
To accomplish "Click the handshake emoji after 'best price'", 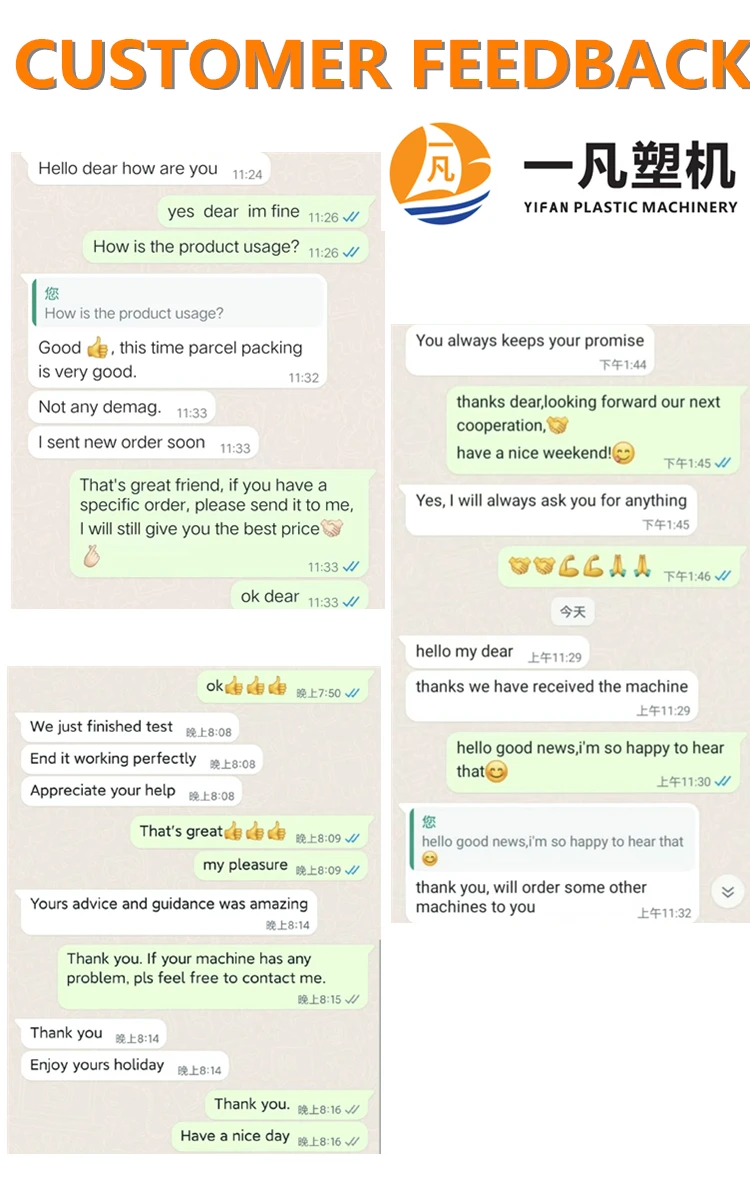I will [x=332, y=528].
